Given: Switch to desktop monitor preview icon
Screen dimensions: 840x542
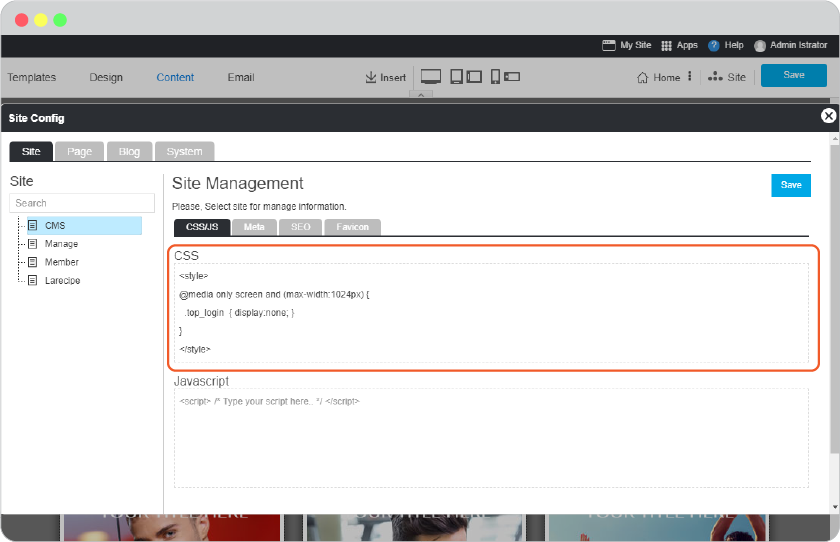Looking at the screenshot, I should (431, 77).
